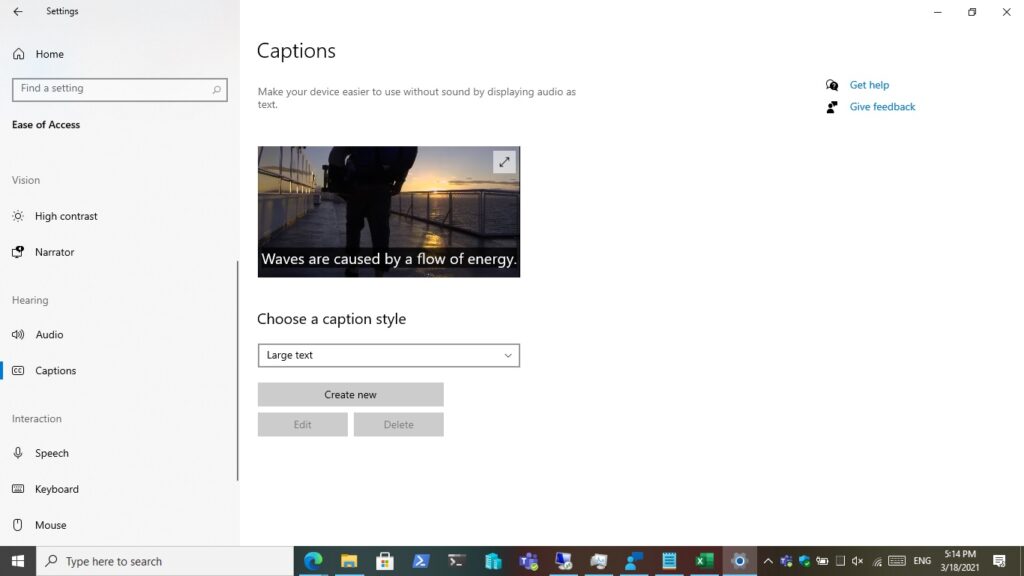Go to Home at the top of sidebar
The width and height of the screenshot is (1024, 576).
(43, 53)
